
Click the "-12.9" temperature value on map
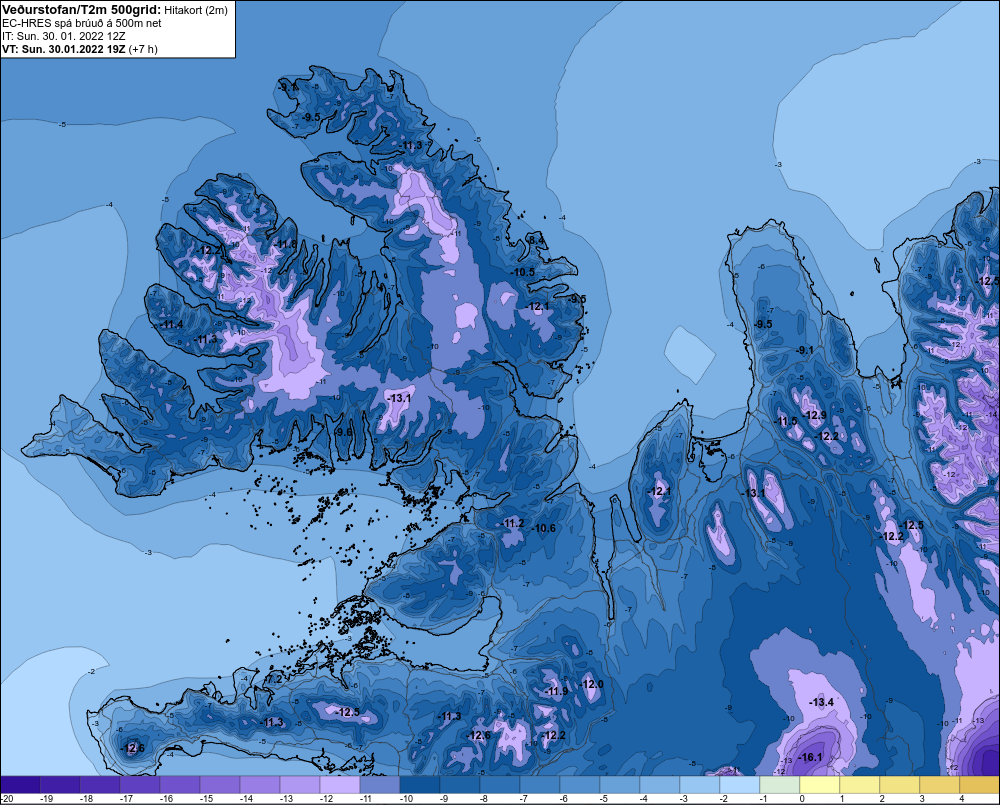point(814,415)
